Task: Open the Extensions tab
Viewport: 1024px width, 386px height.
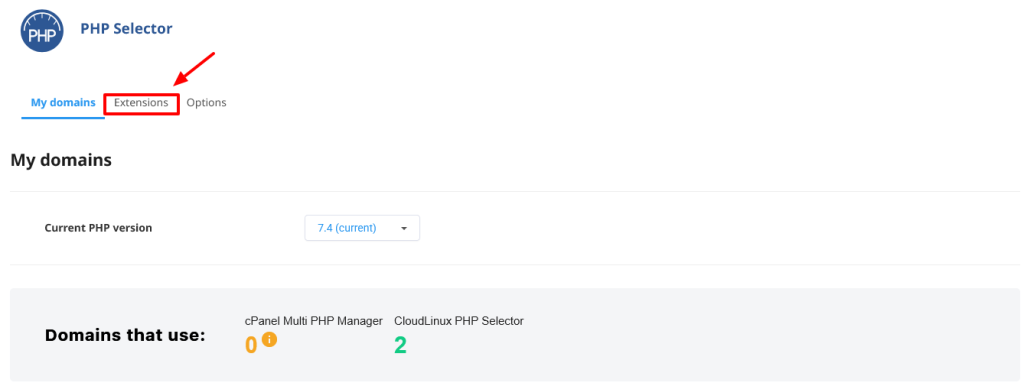Action: click(141, 103)
